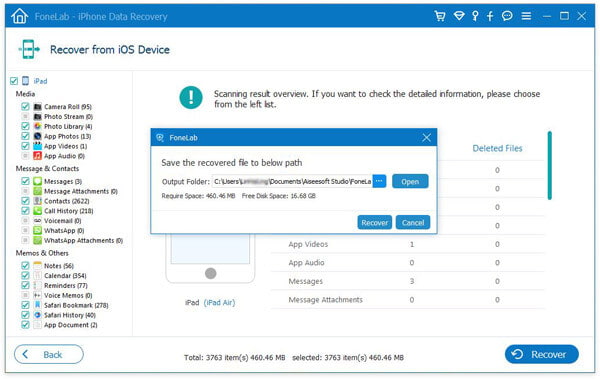600x379 pixels.
Task: Open the chat feedback icon
Action: (x=507, y=16)
